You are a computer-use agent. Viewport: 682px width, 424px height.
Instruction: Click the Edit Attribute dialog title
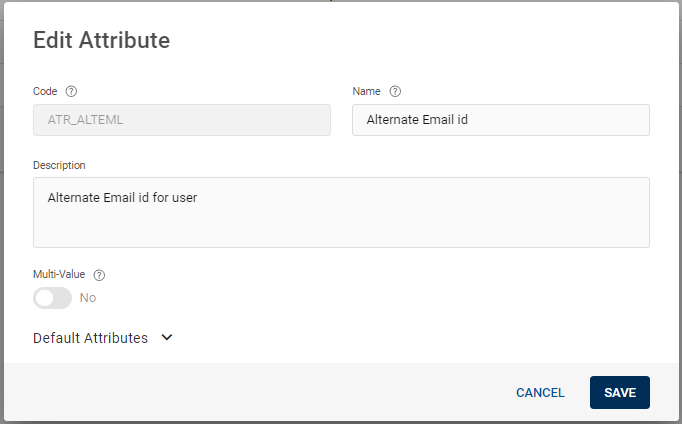[x=101, y=40]
